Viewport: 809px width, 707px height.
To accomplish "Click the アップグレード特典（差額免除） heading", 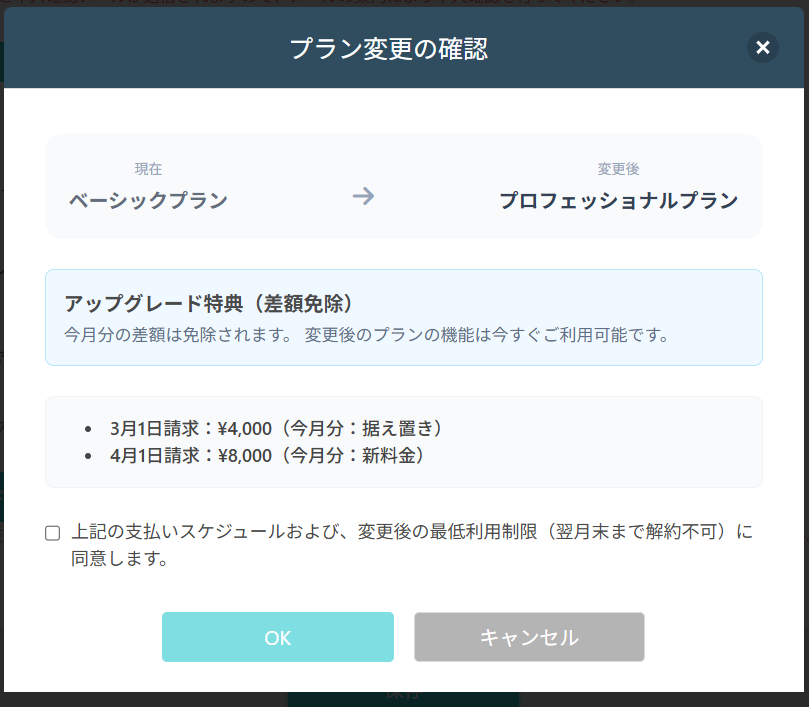I will [x=209, y=304].
